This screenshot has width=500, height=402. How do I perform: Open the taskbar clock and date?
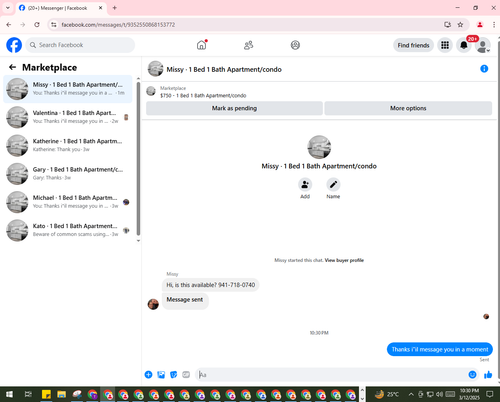pyautogui.click(x=469, y=394)
